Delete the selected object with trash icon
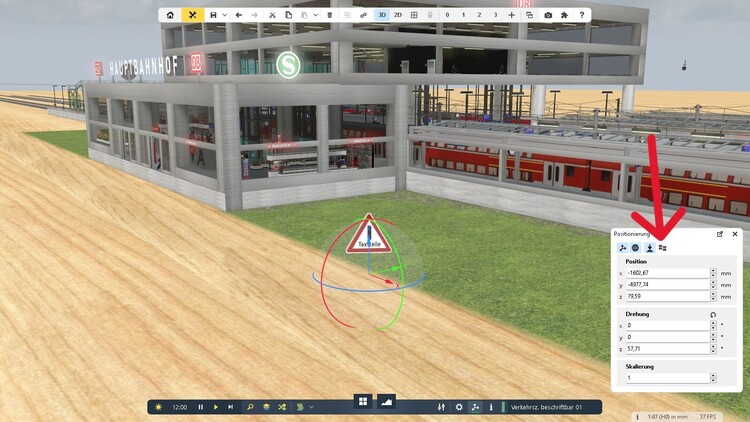This screenshot has height=422, width=750. [330, 15]
